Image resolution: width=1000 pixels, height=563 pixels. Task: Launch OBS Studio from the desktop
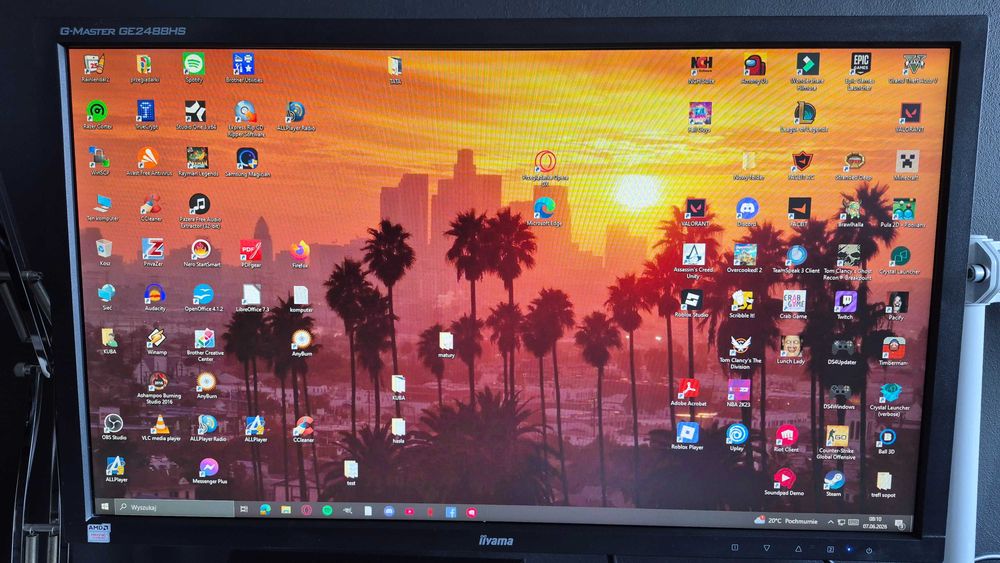(114, 427)
